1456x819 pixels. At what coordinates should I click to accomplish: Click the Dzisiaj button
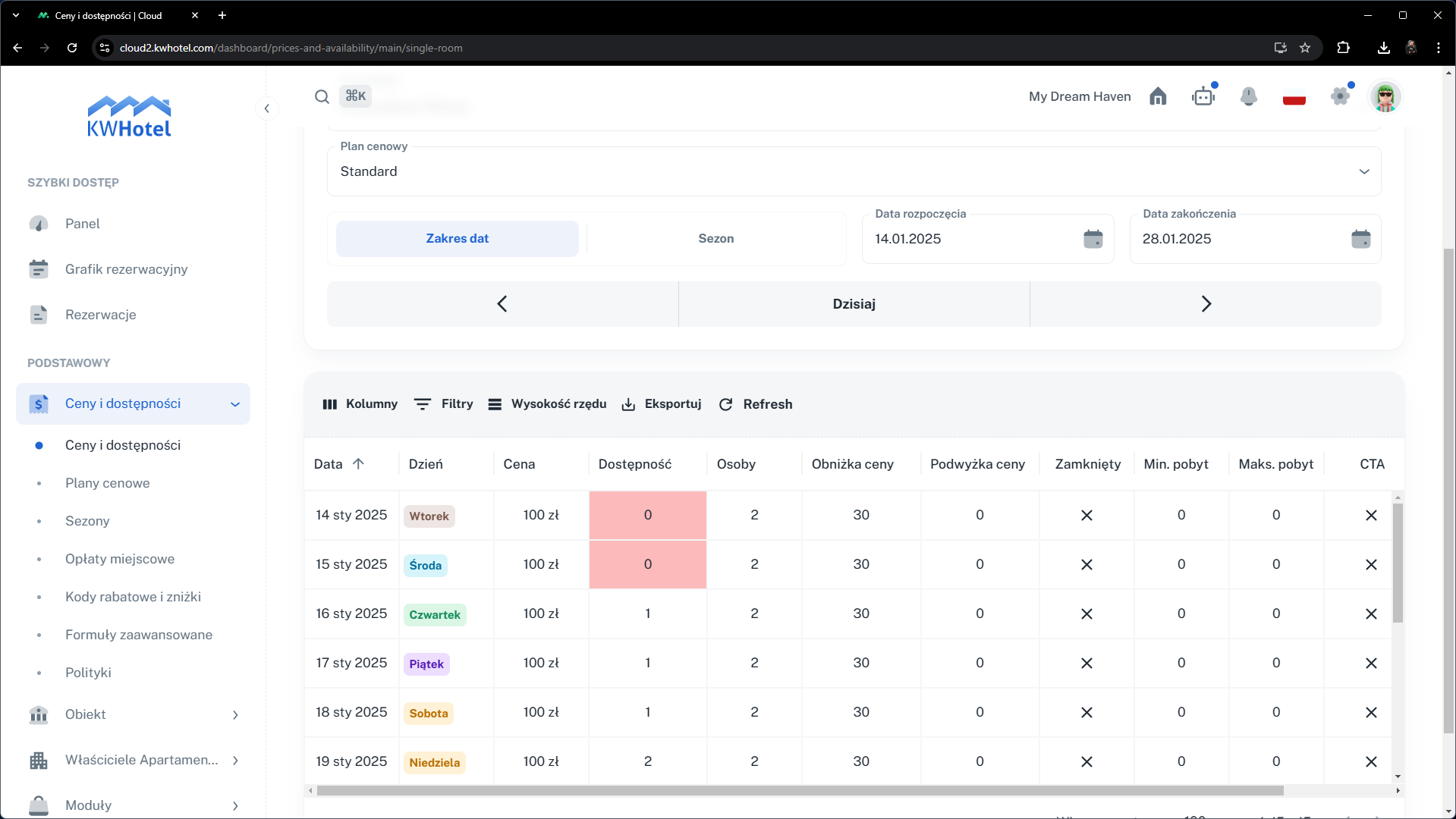point(854,304)
